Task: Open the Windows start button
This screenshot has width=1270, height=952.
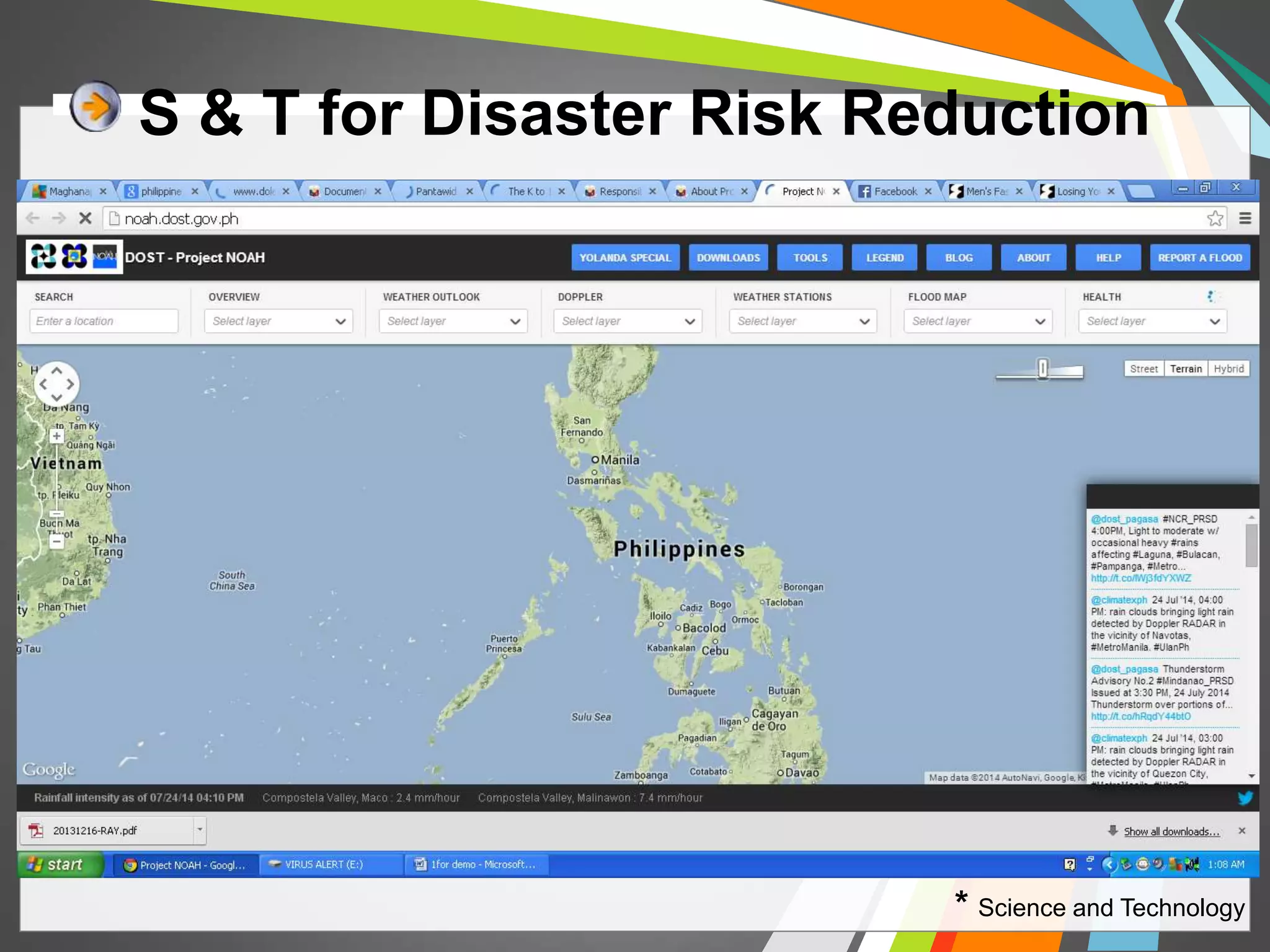Action: coord(60,864)
